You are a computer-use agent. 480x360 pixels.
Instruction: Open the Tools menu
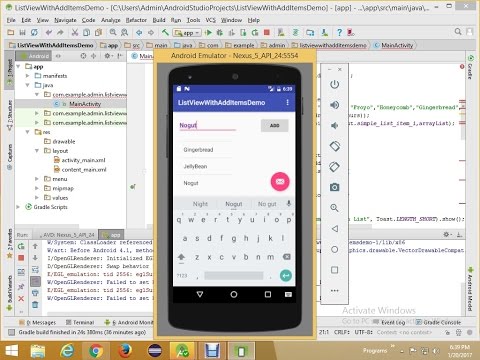193,20
